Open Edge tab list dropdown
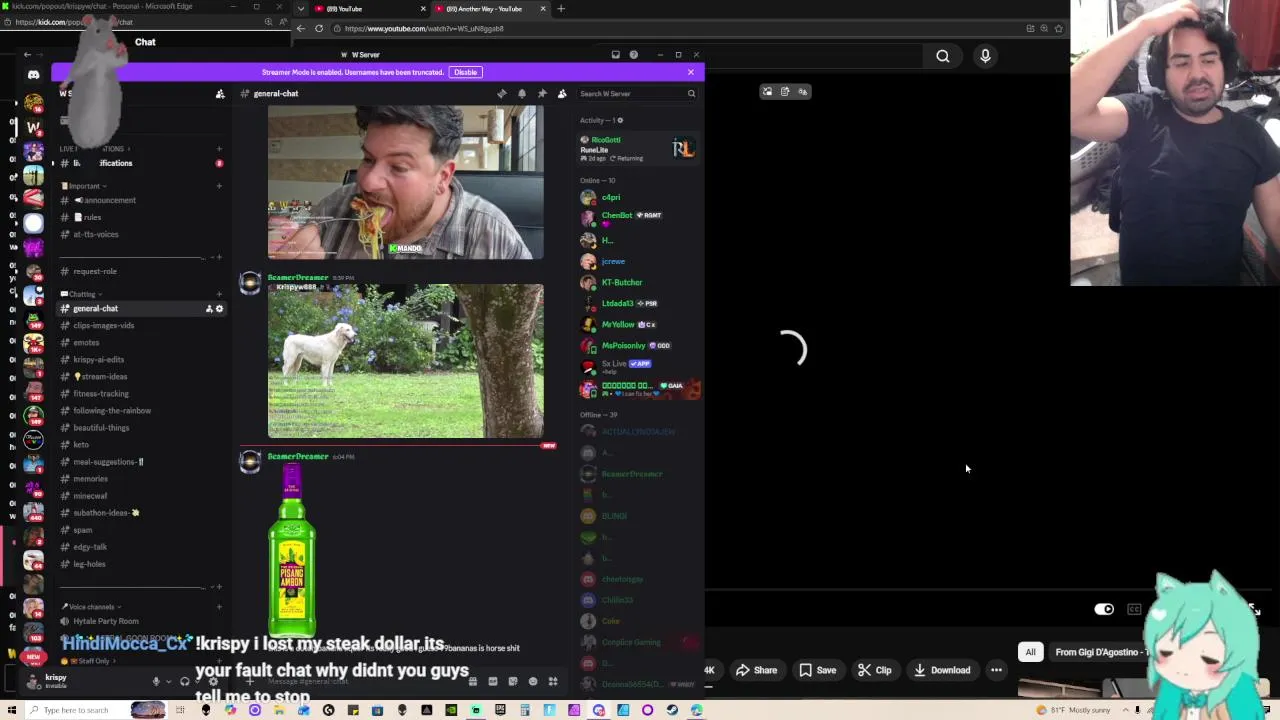1280x720 pixels. (x=303, y=9)
